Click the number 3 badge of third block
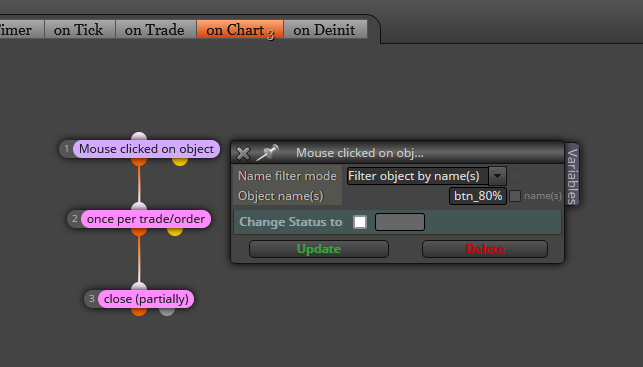This screenshot has height=367, width=643. click(91, 299)
